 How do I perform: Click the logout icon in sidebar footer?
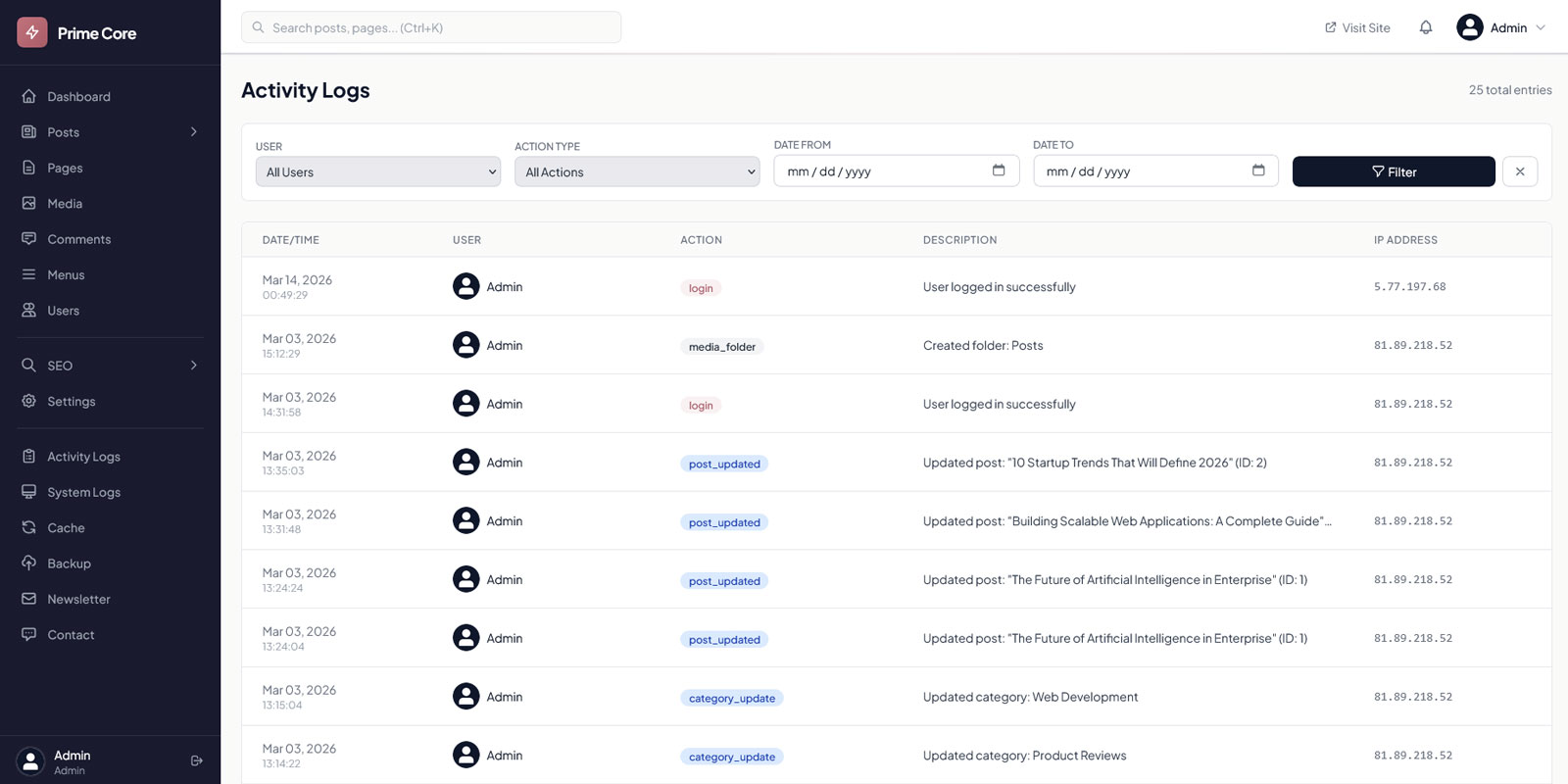point(197,760)
